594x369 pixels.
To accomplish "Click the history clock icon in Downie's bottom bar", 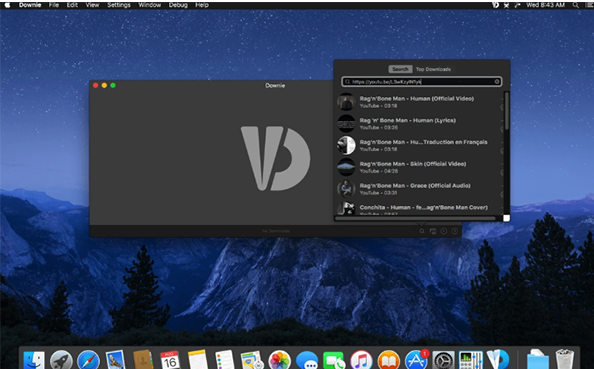I will coord(444,231).
